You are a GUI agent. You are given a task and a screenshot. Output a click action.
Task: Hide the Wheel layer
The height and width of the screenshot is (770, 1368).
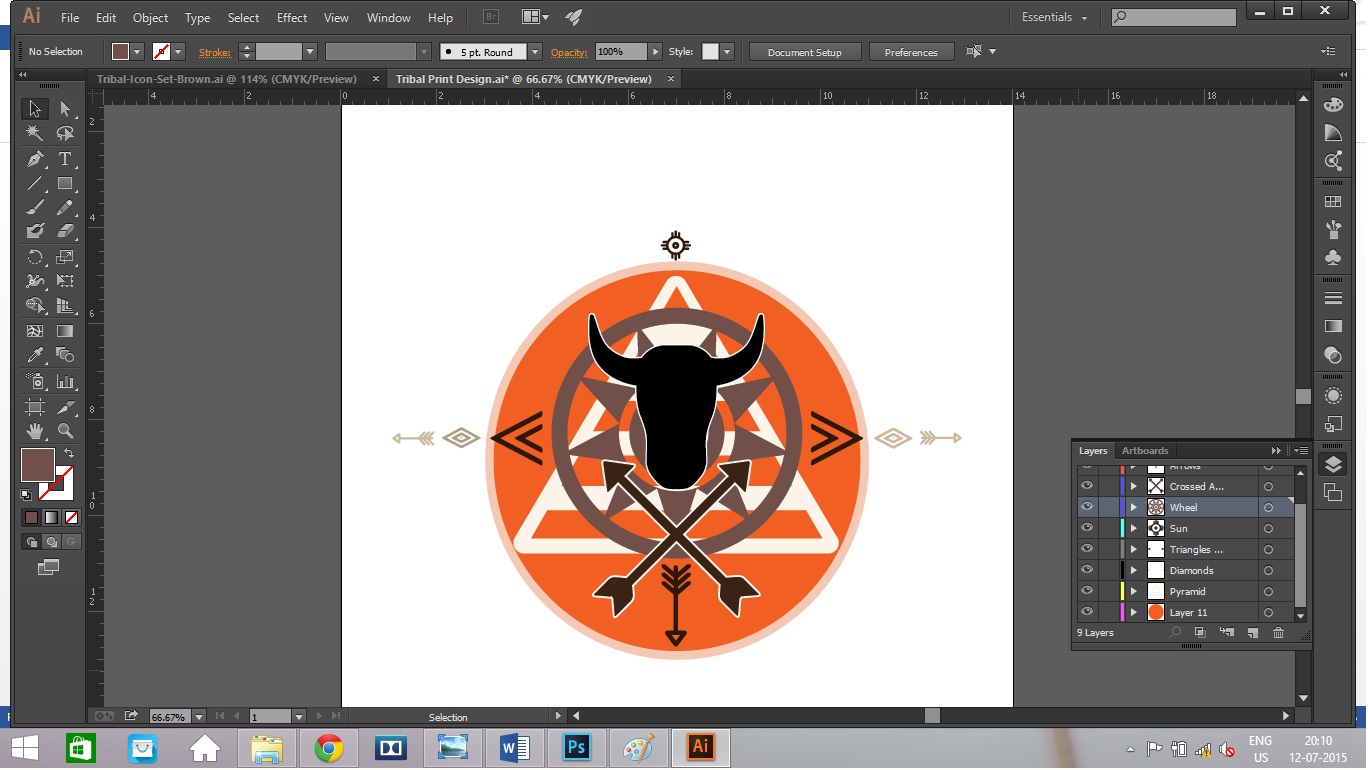click(1086, 507)
